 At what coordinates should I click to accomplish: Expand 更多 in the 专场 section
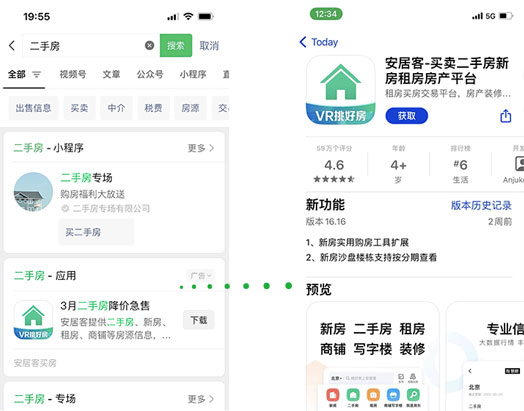coord(201,399)
